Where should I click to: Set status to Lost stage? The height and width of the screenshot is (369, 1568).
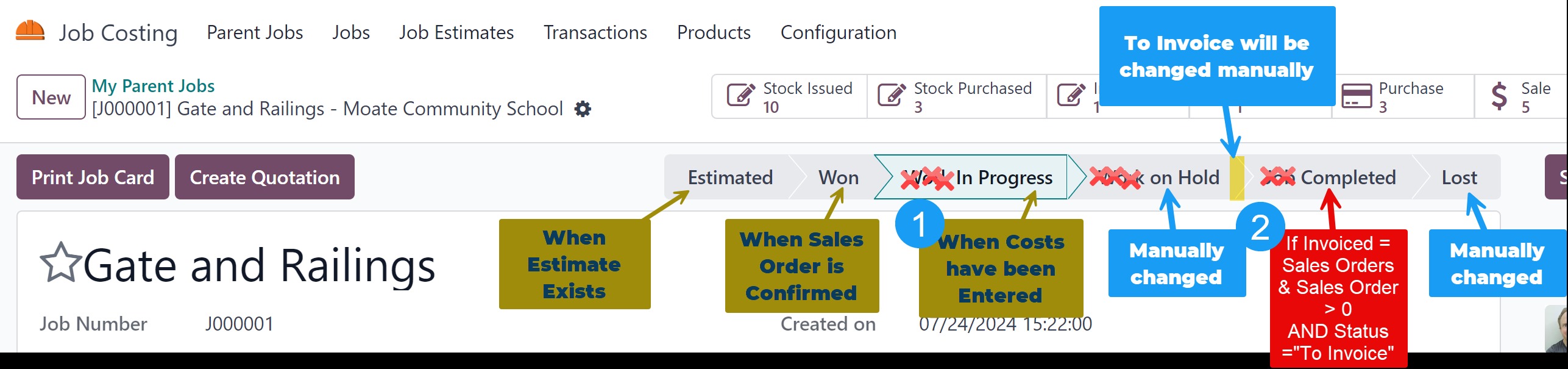pos(1459,177)
